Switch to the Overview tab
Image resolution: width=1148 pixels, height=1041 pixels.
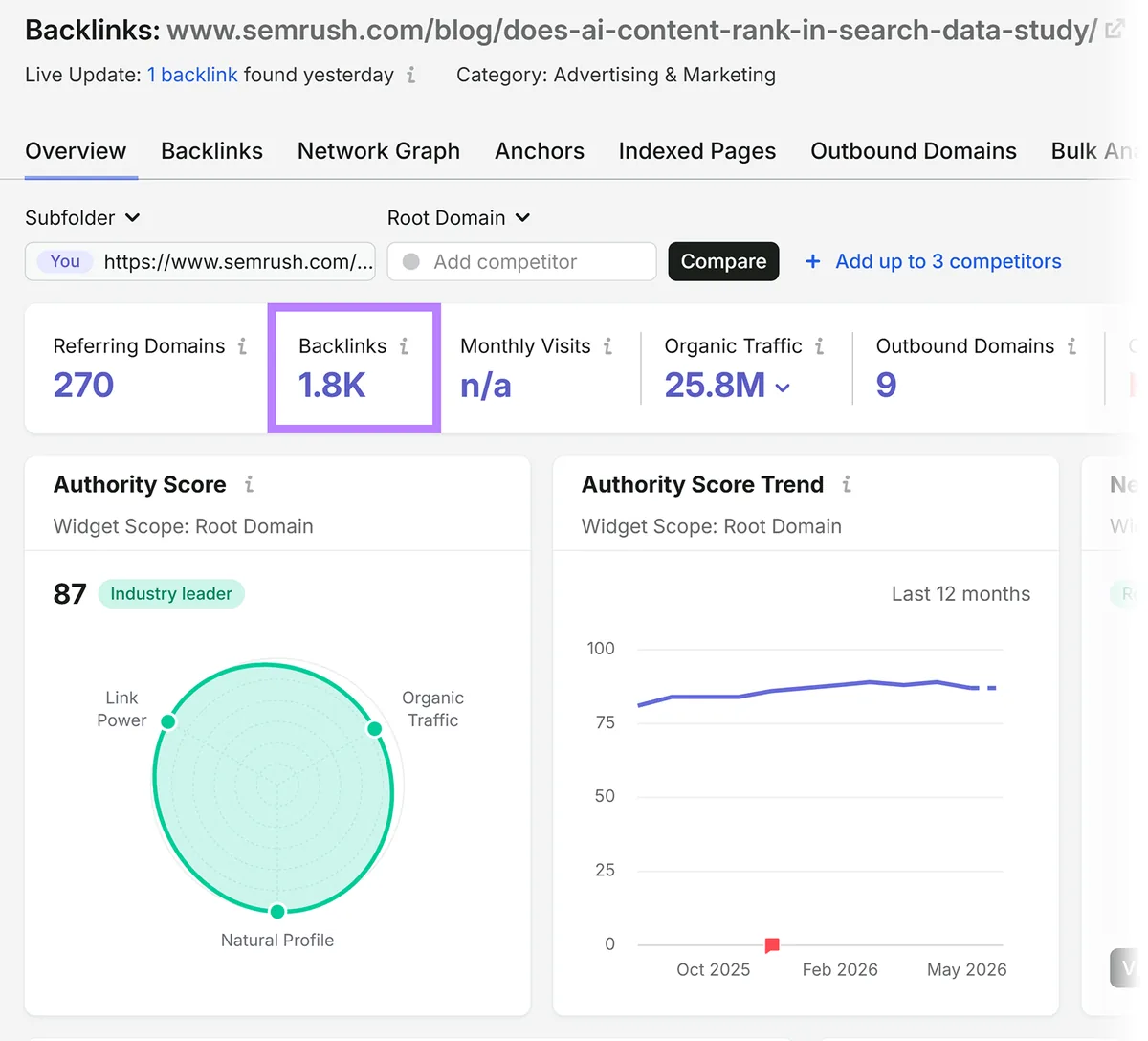click(x=76, y=151)
